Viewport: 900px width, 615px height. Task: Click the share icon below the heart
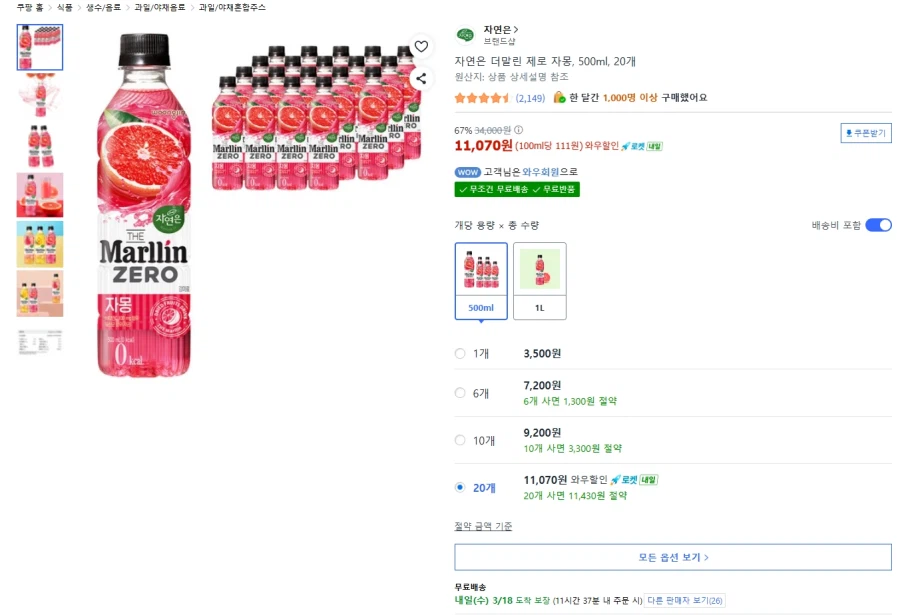click(421, 78)
